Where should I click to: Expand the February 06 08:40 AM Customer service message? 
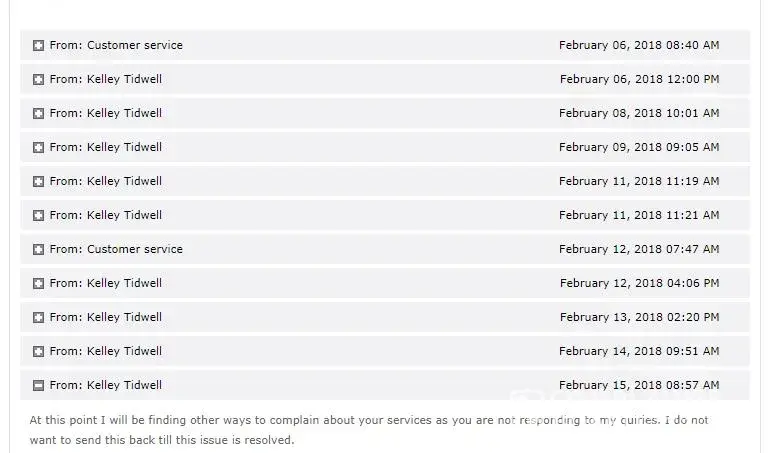[x=39, y=46]
